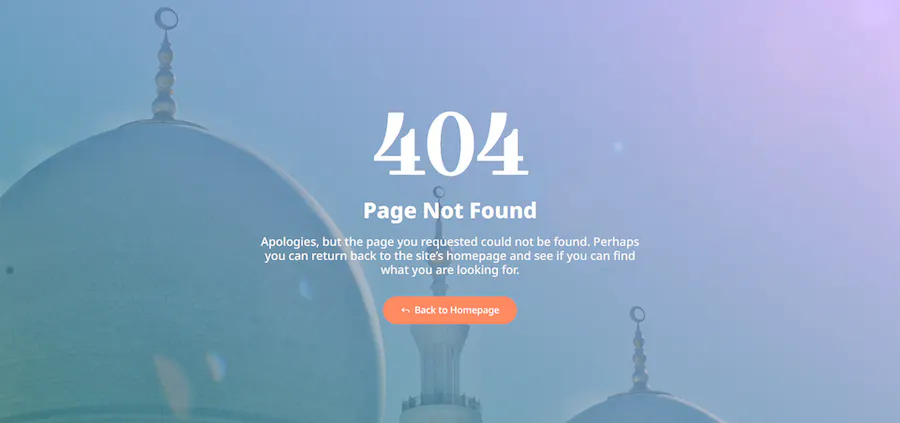Click the dark speck on the left dome

pos(10,270)
